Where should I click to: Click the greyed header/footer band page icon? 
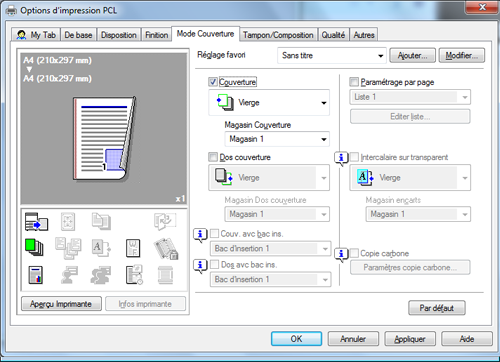(x=165, y=275)
